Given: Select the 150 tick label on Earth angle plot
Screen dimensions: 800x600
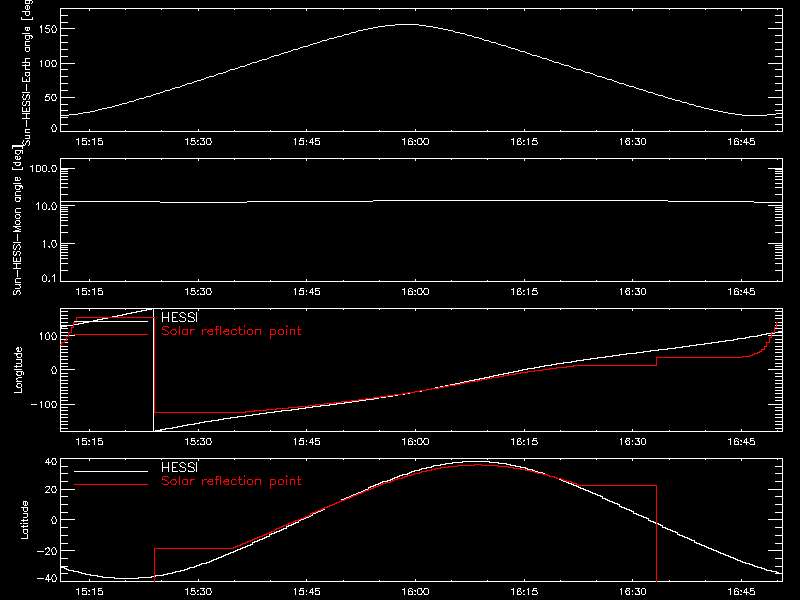Looking at the screenshot, I should coord(49,29).
